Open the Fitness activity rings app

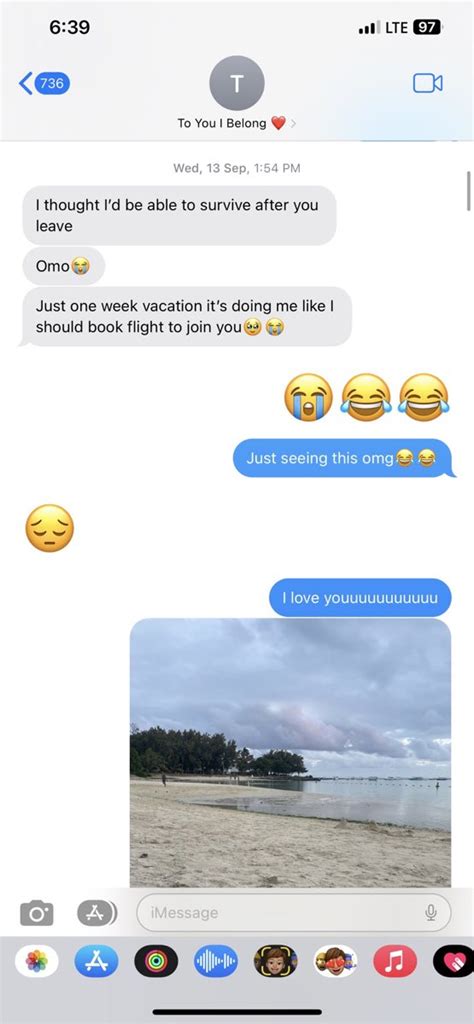pyautogui.click(x=156, y=961)
